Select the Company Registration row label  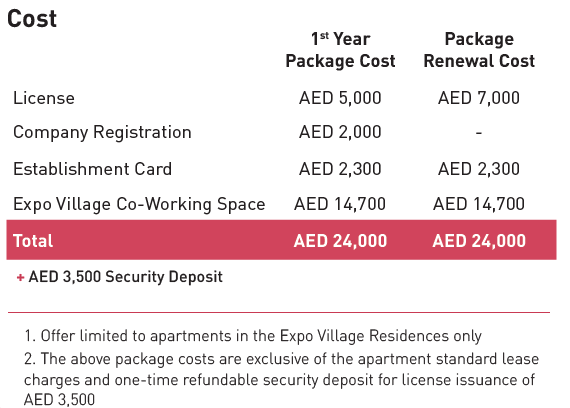coord(102,132)
